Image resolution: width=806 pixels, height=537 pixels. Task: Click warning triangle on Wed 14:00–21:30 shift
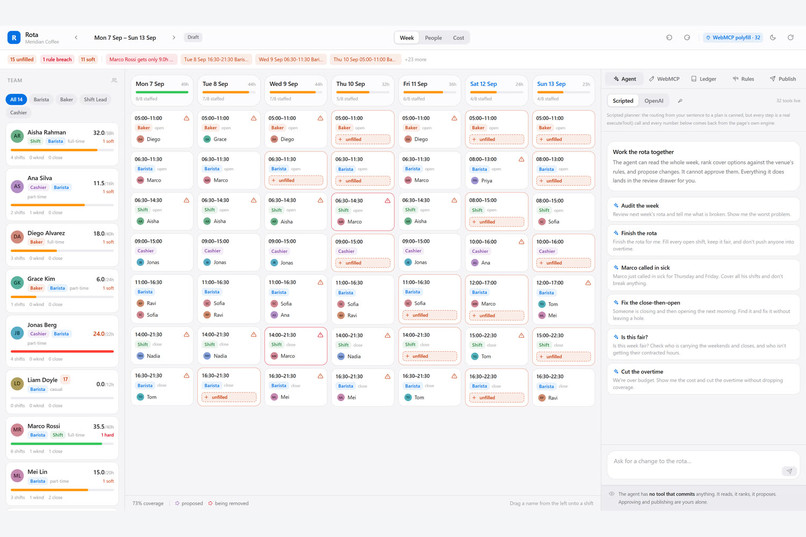(320, 335)
